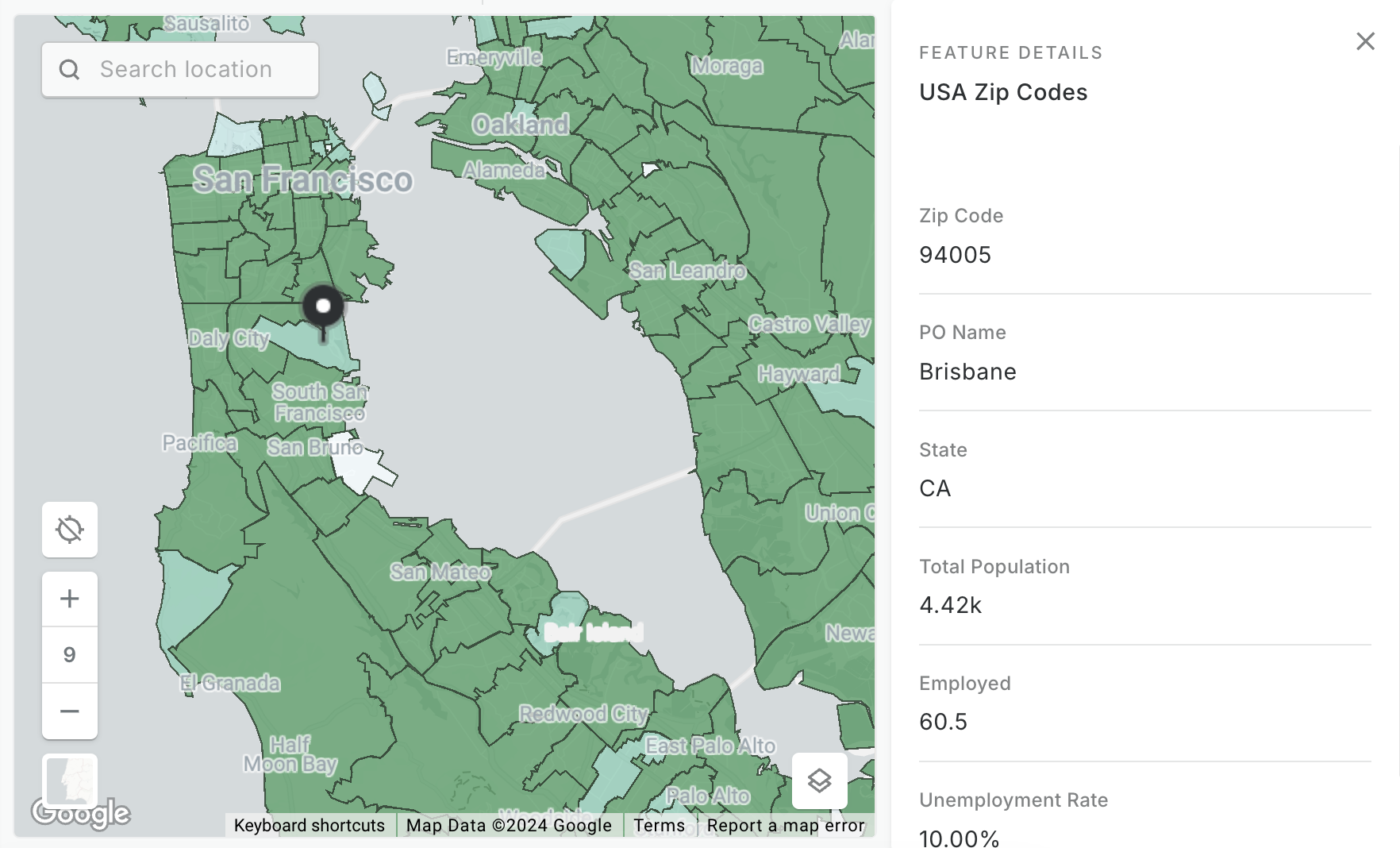This screenshot has height=848, width=1400.
Task: Click the Redwood City map label
Action: [x=583, y=714]
